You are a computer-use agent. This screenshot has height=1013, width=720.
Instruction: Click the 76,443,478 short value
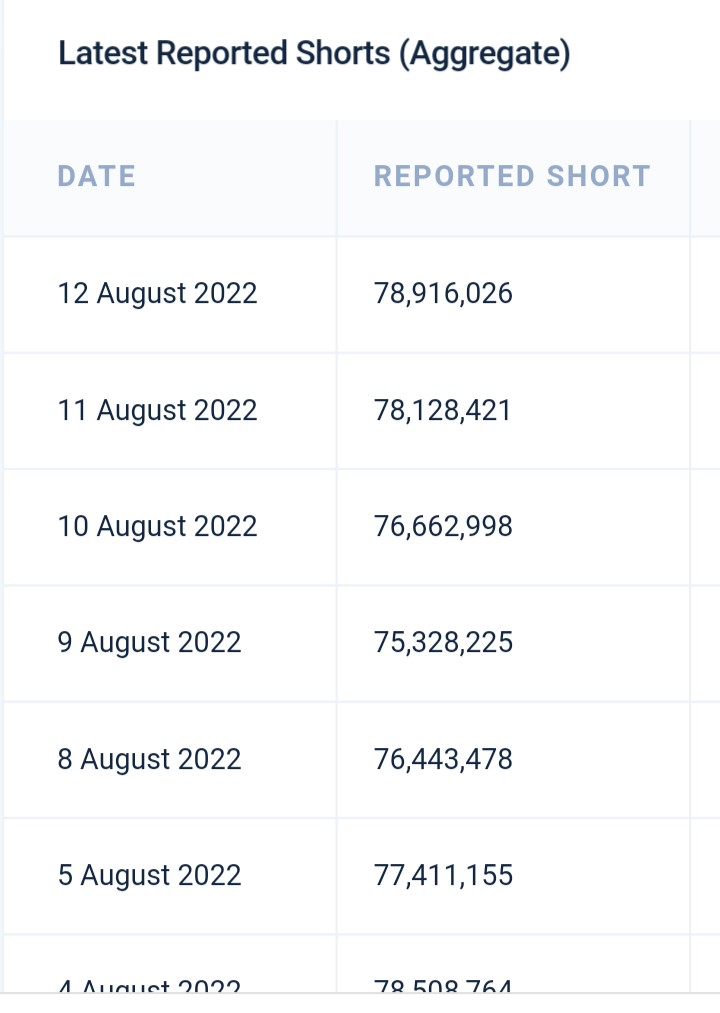click(443, 759)
